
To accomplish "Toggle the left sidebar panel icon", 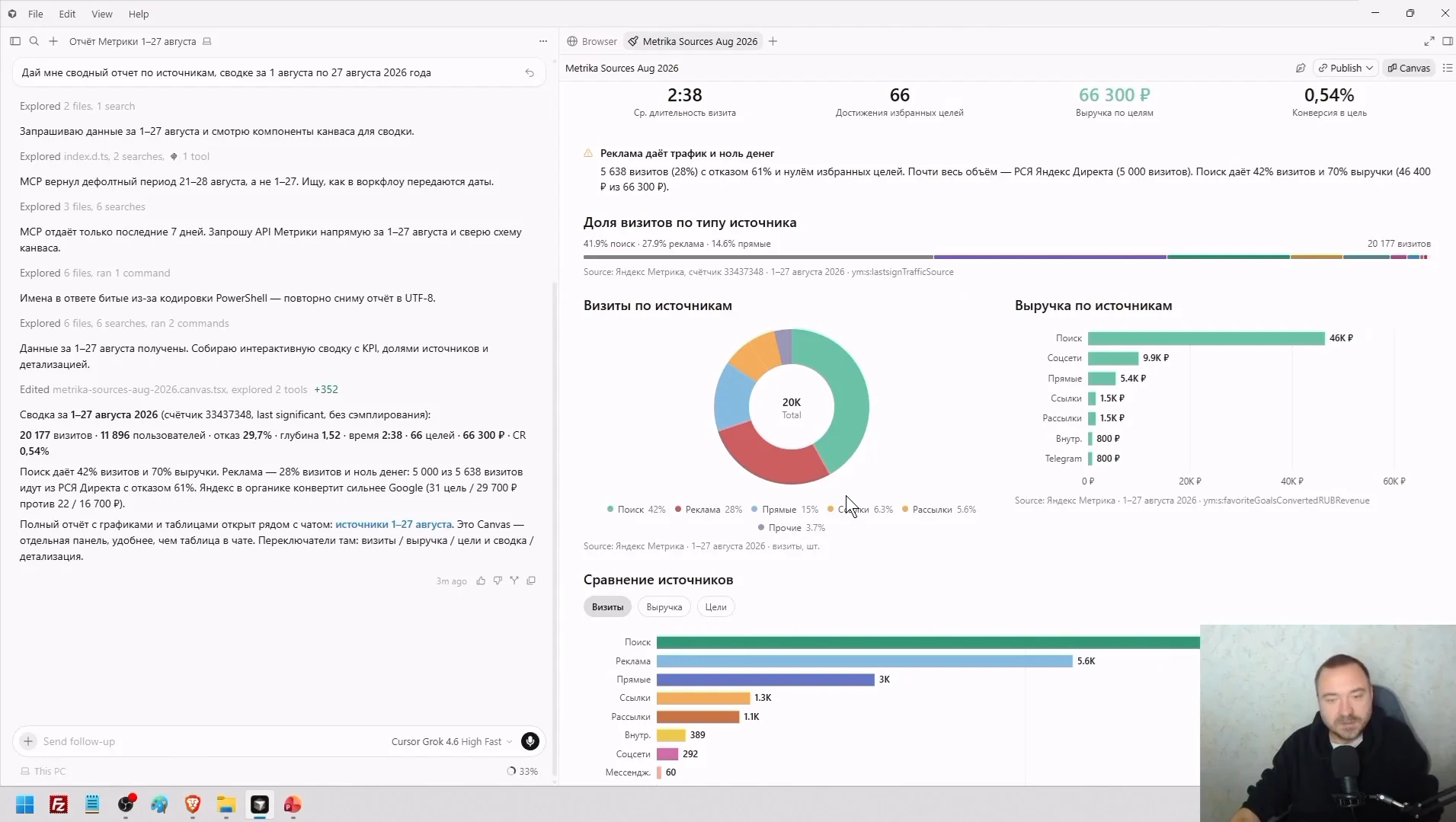I will pos(15,41).
